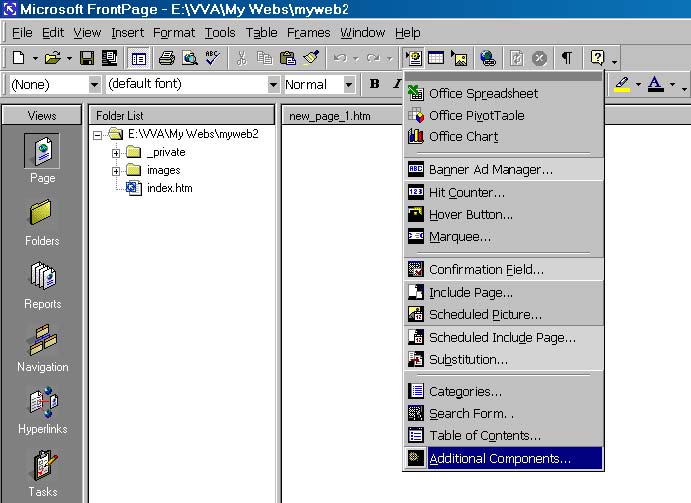Viewport: 691px width, 503px height.
Task: Click the Stop toolbar icon
Action: tap(539, 58)
